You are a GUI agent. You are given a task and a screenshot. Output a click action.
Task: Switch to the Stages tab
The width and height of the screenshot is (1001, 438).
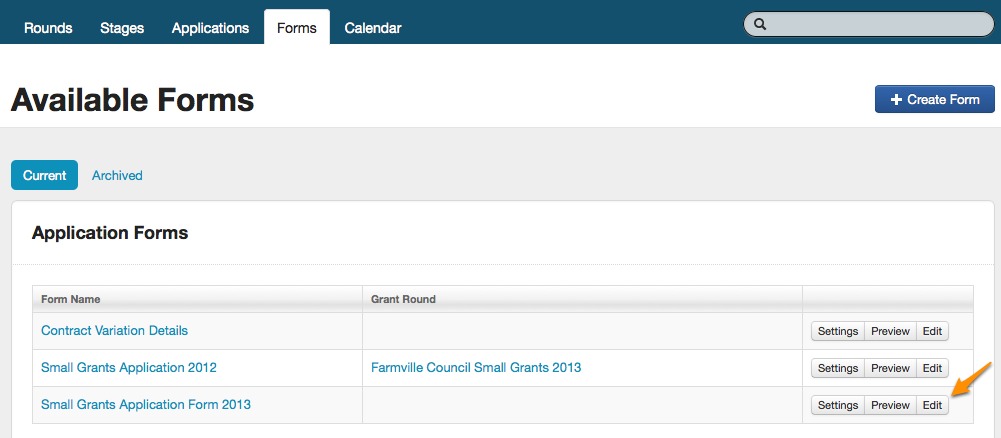(x=122, y=28)
